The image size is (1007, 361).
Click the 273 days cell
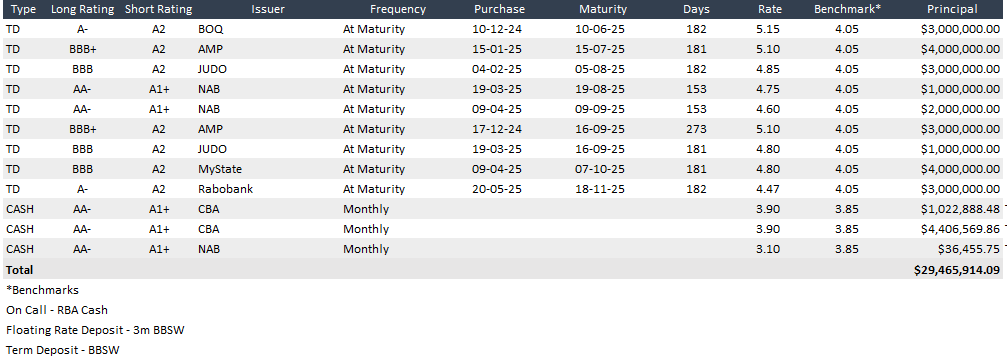coord(696,128)
